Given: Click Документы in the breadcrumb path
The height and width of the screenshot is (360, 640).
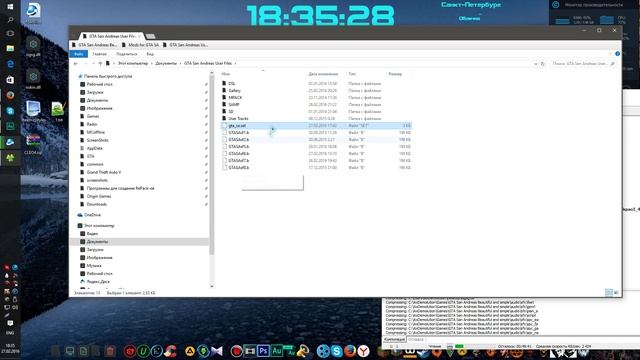Looking at the screenshot, I should tap(166, 64).
